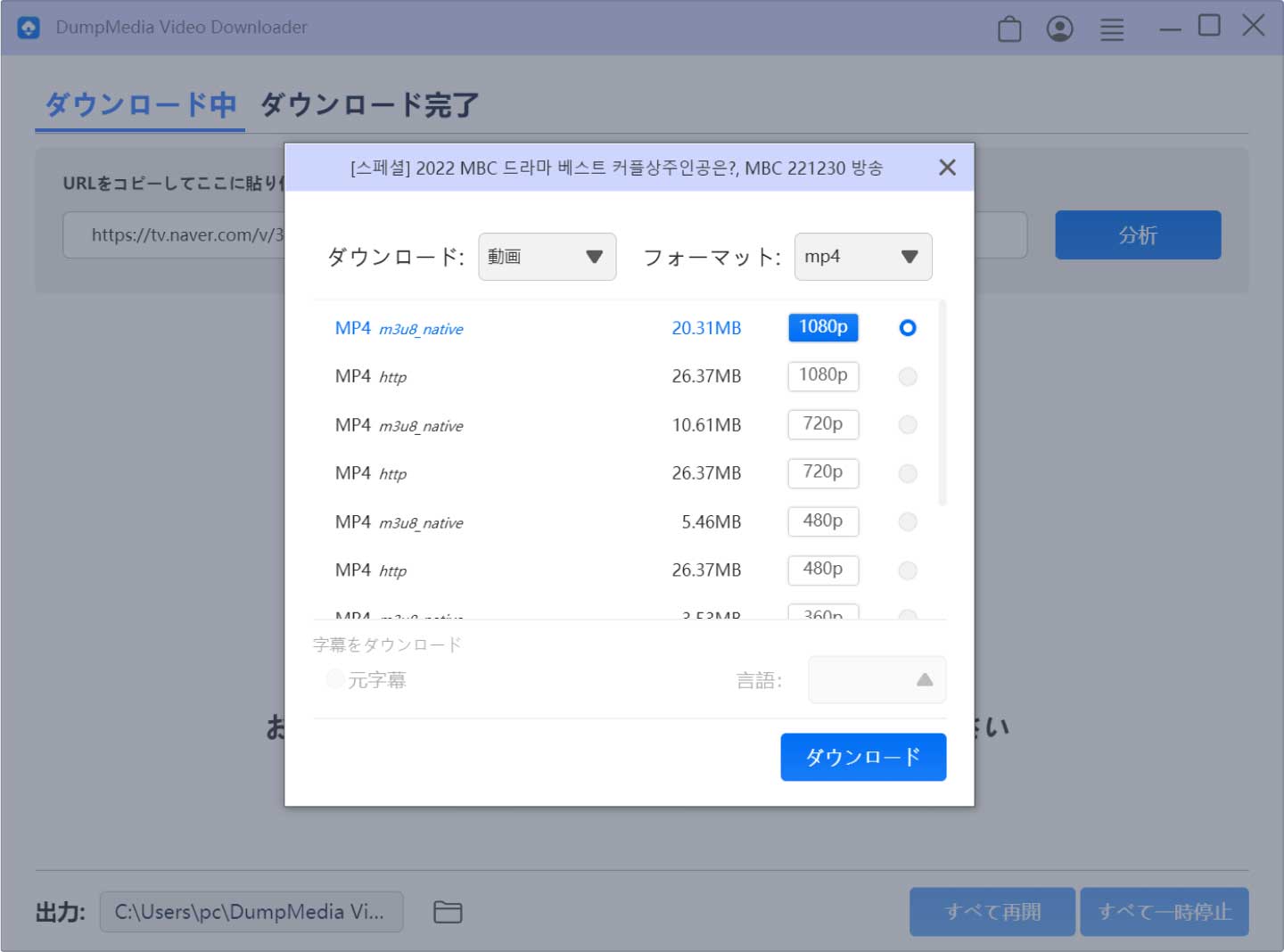The image size is (1284, 952).
Task: Click the URL input field
Action: click(544, 234)
